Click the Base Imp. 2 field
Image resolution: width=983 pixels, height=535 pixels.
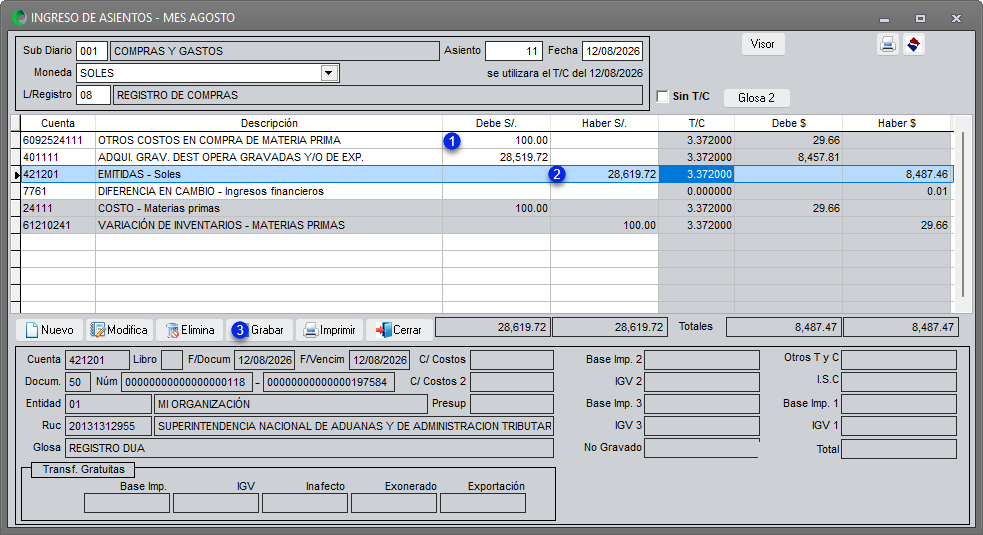pyautogui.click(x=702, y=360)
